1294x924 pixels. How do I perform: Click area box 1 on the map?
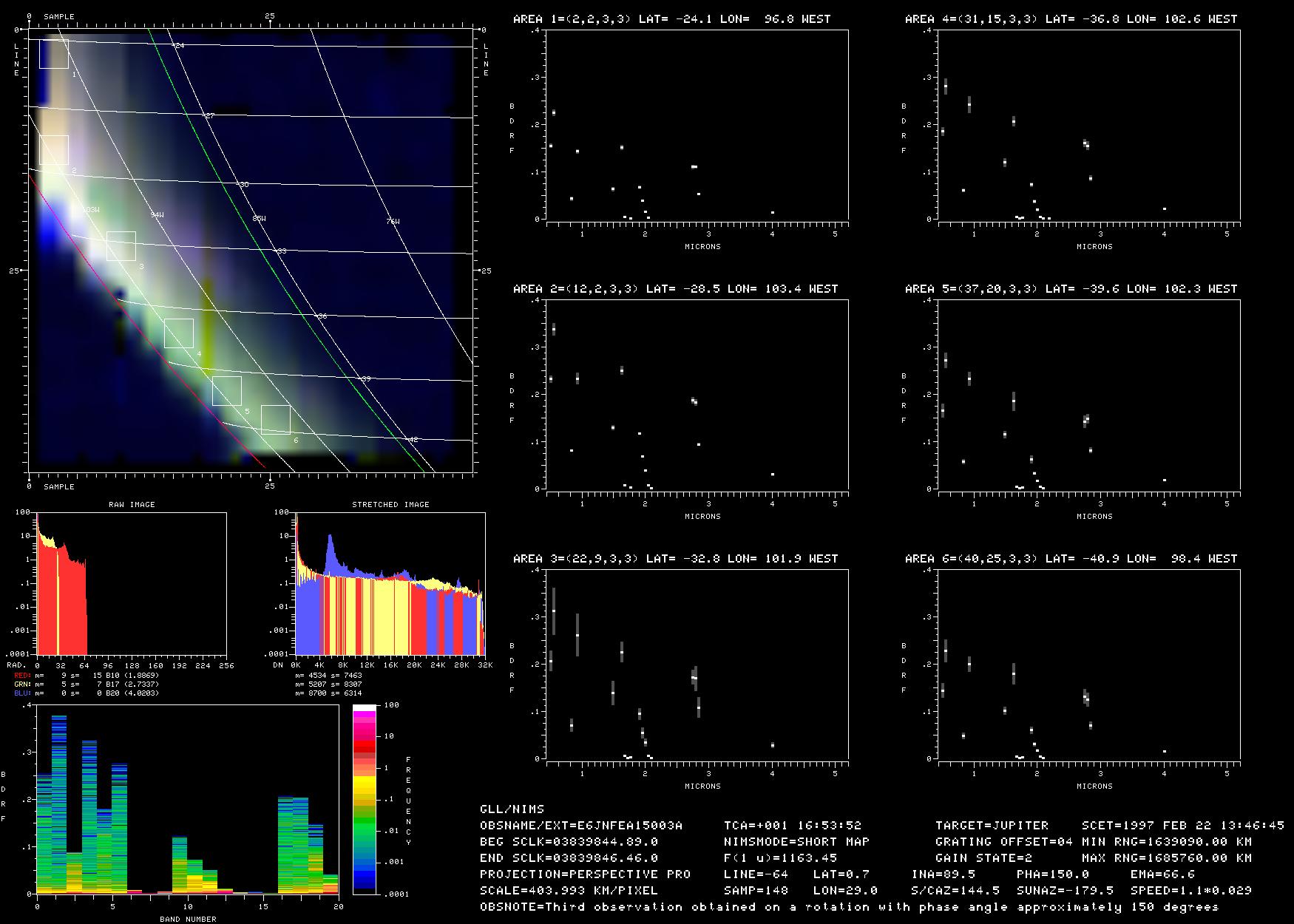pyautogui.click(x=53, y=54)
